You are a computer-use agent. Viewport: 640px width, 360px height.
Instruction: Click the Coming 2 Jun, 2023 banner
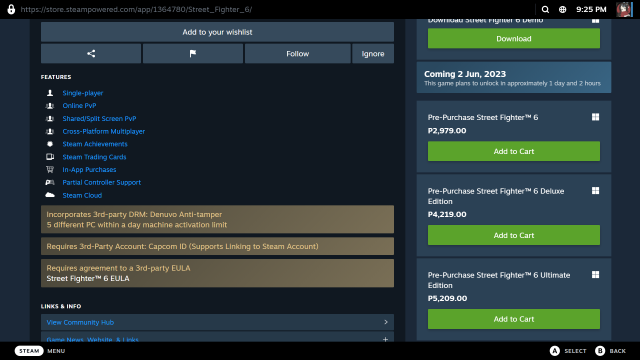[514, 78]
